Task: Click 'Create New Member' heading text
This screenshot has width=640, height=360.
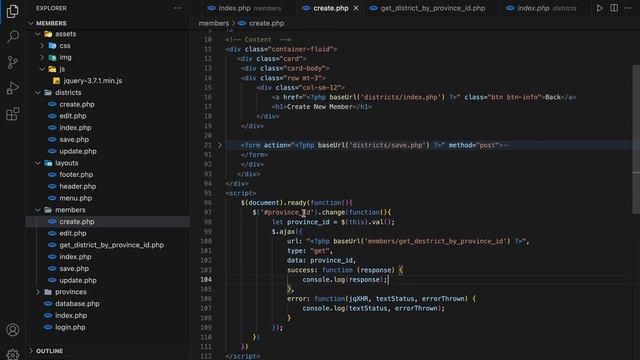Action: pos(320,107)
